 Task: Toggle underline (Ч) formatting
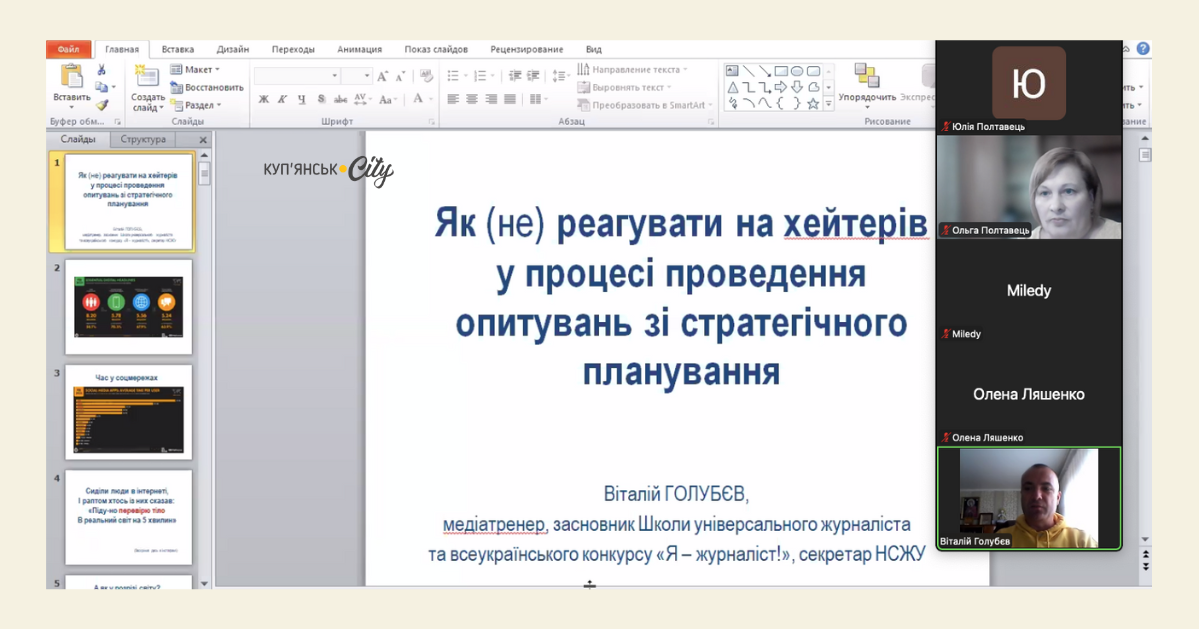[x=302, y=99]
